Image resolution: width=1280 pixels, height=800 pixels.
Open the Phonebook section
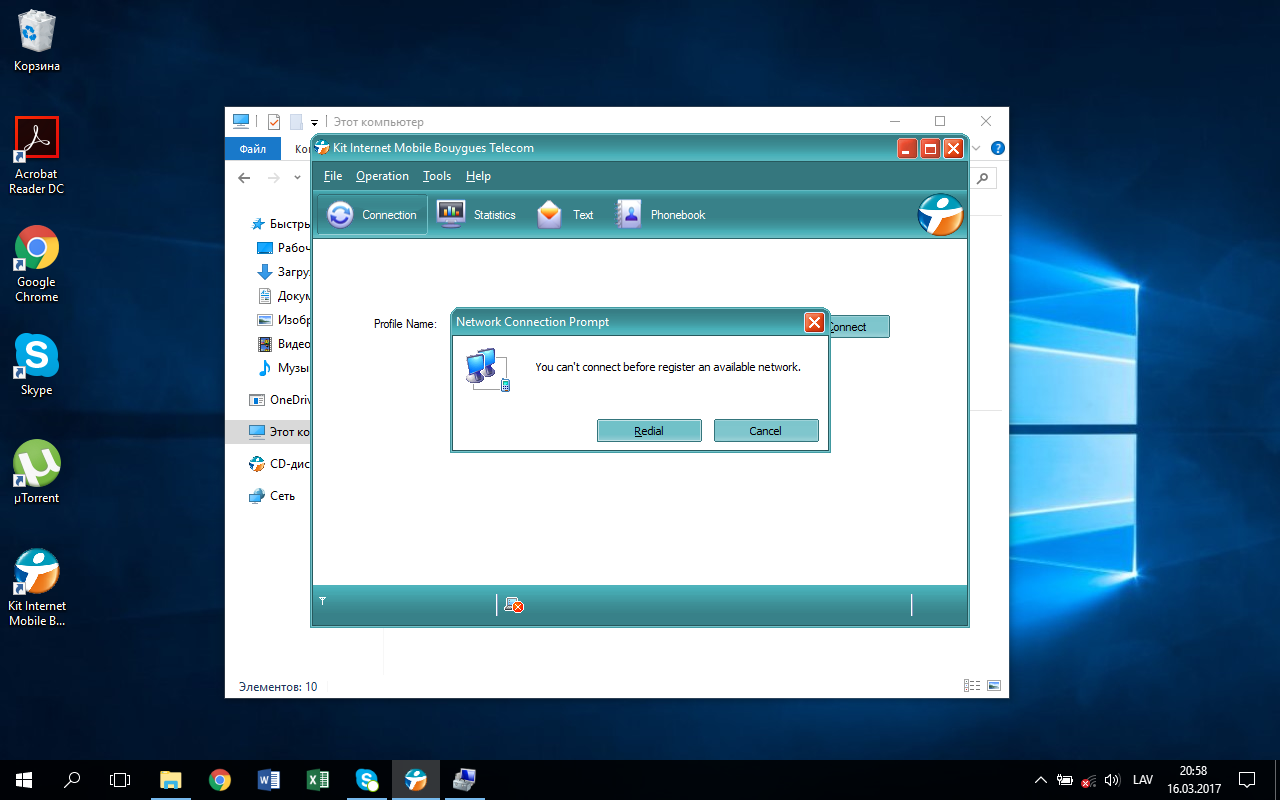coord(661,215)
